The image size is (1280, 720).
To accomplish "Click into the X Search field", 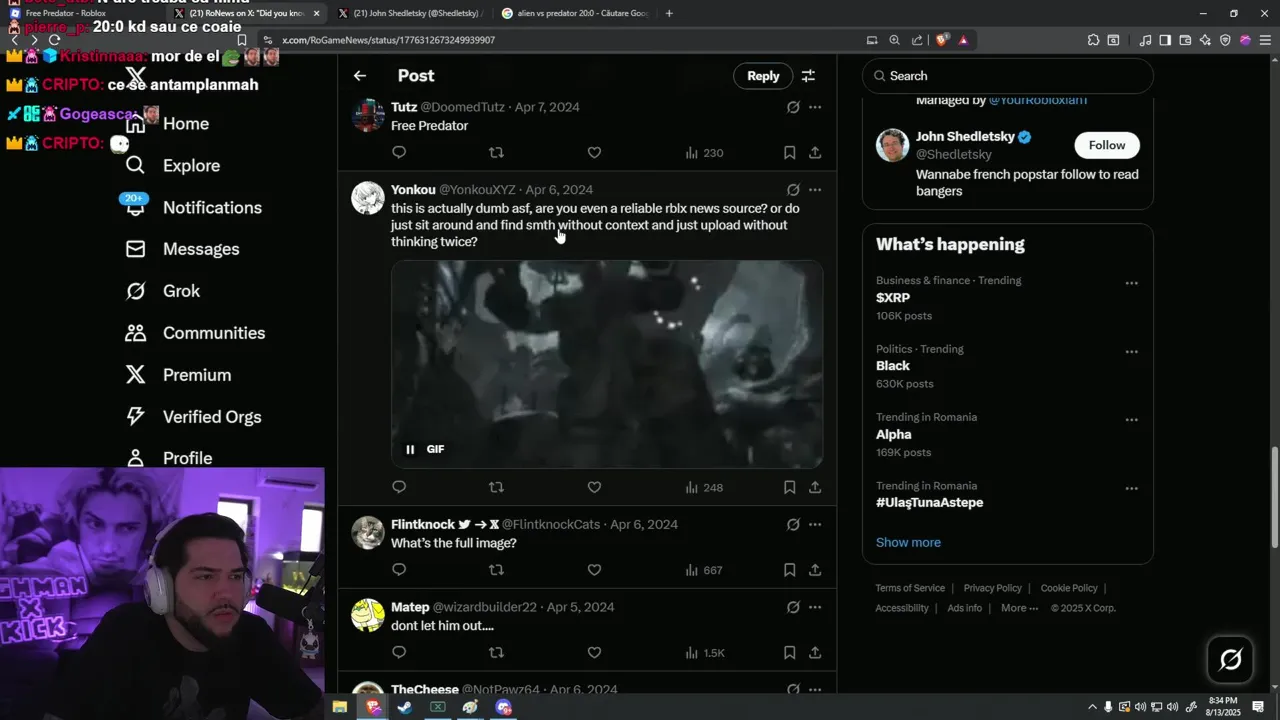I will 1008,76.
